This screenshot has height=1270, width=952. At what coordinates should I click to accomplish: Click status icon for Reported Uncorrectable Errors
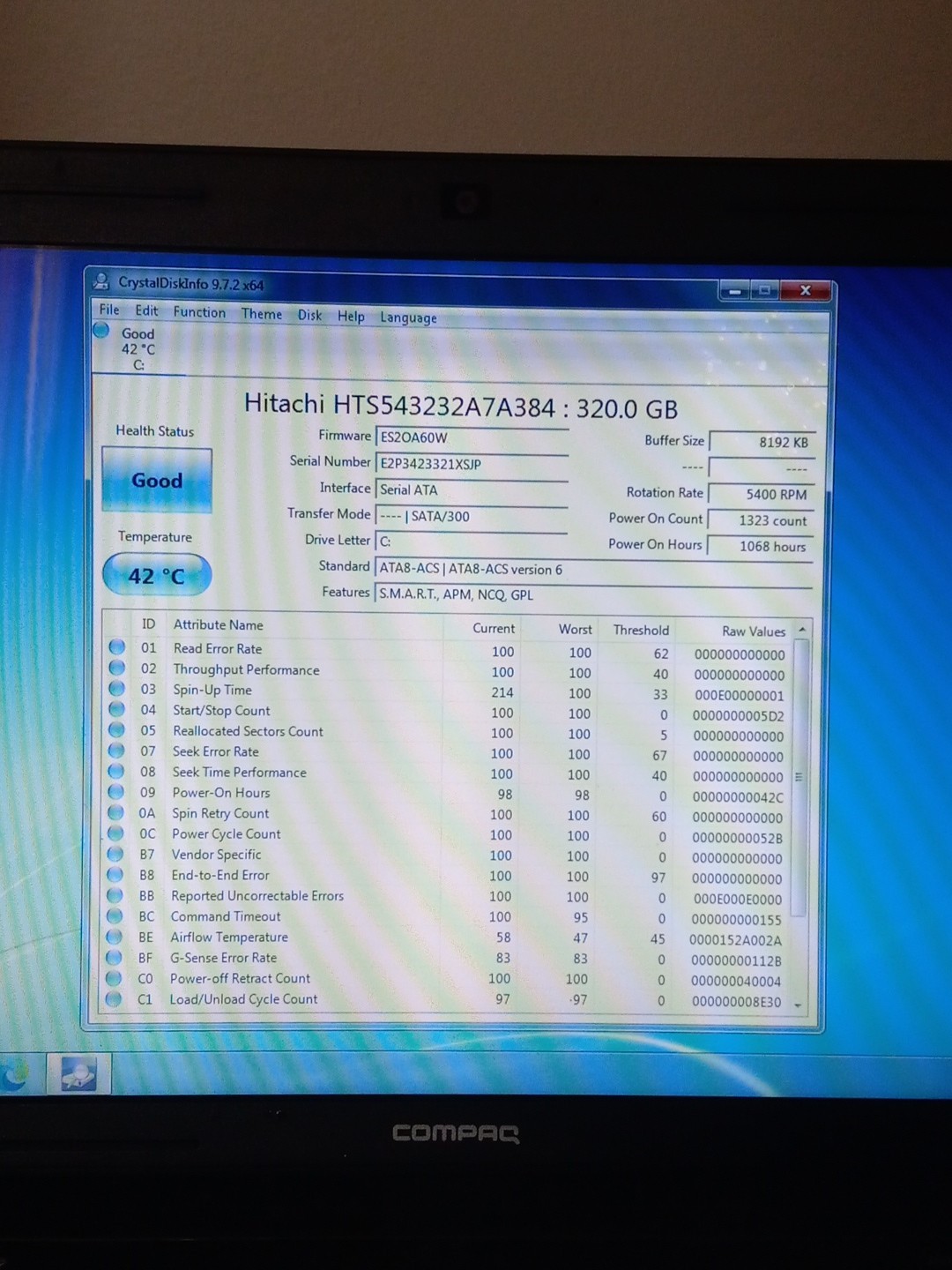(x=115, y=894)
